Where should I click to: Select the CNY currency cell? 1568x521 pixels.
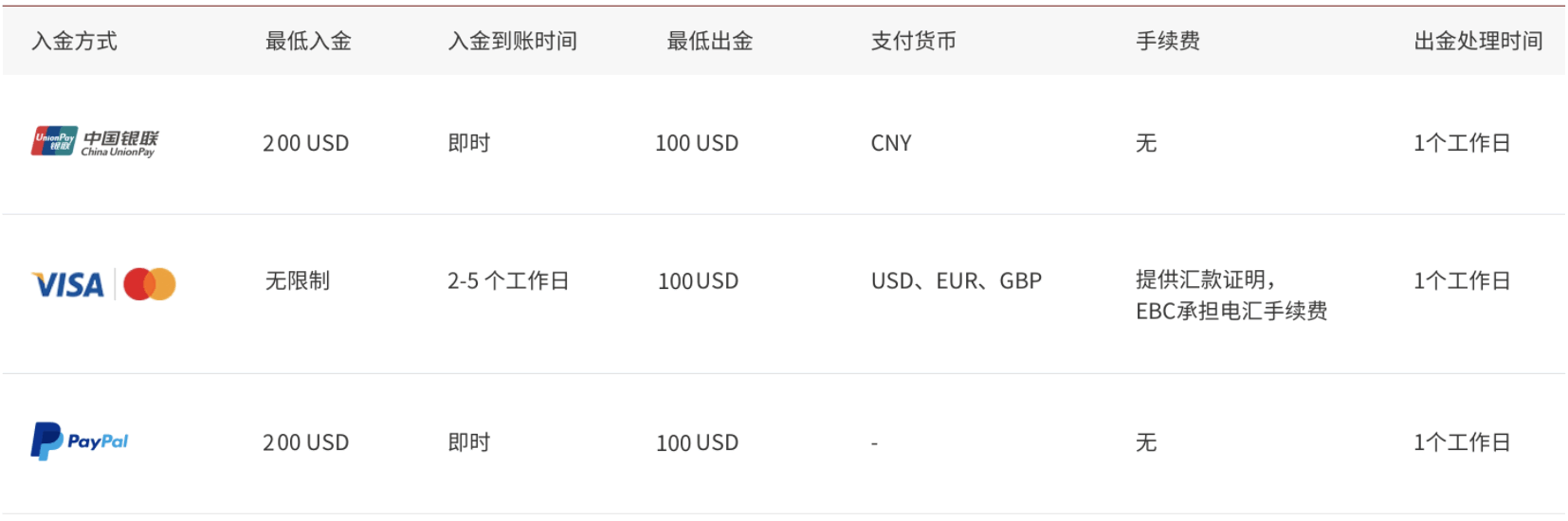pyautogui.click(x=891, y=143)
